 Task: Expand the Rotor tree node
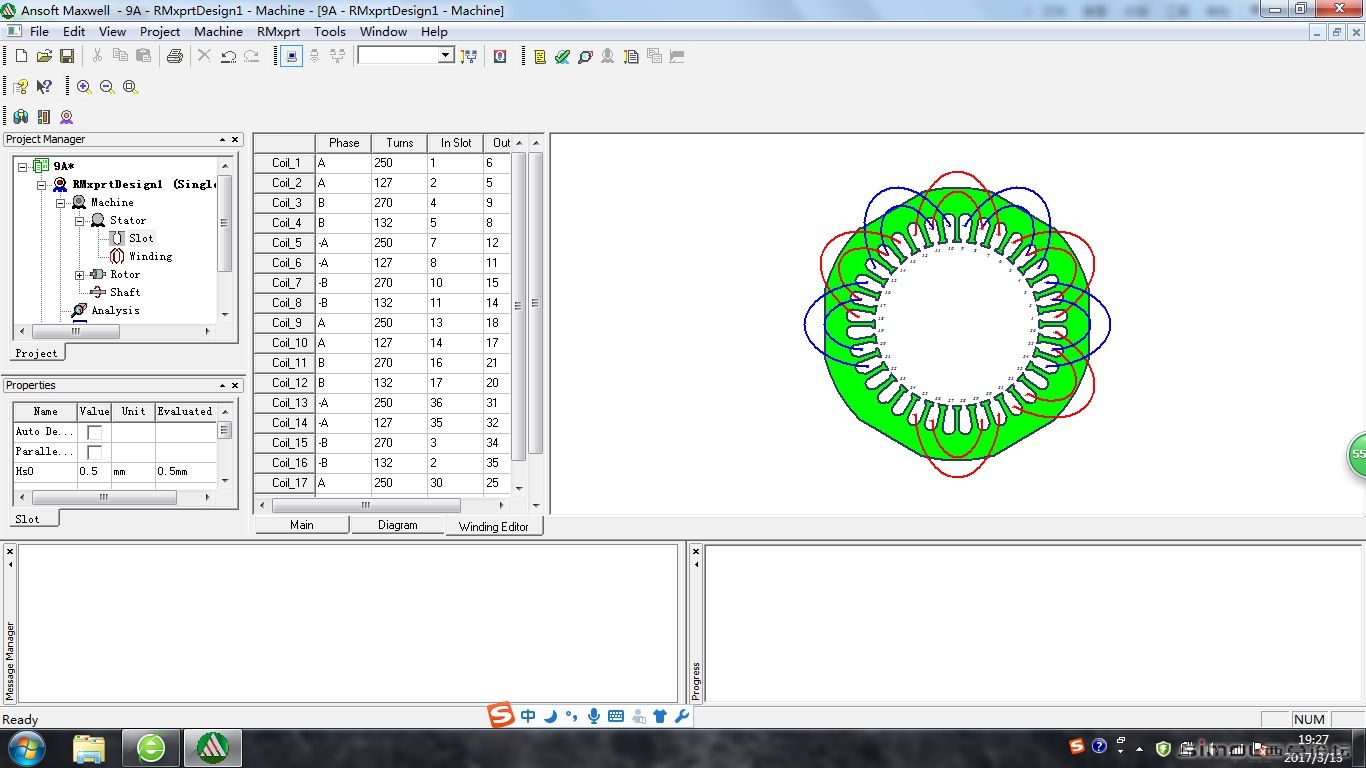pos(79,274)
